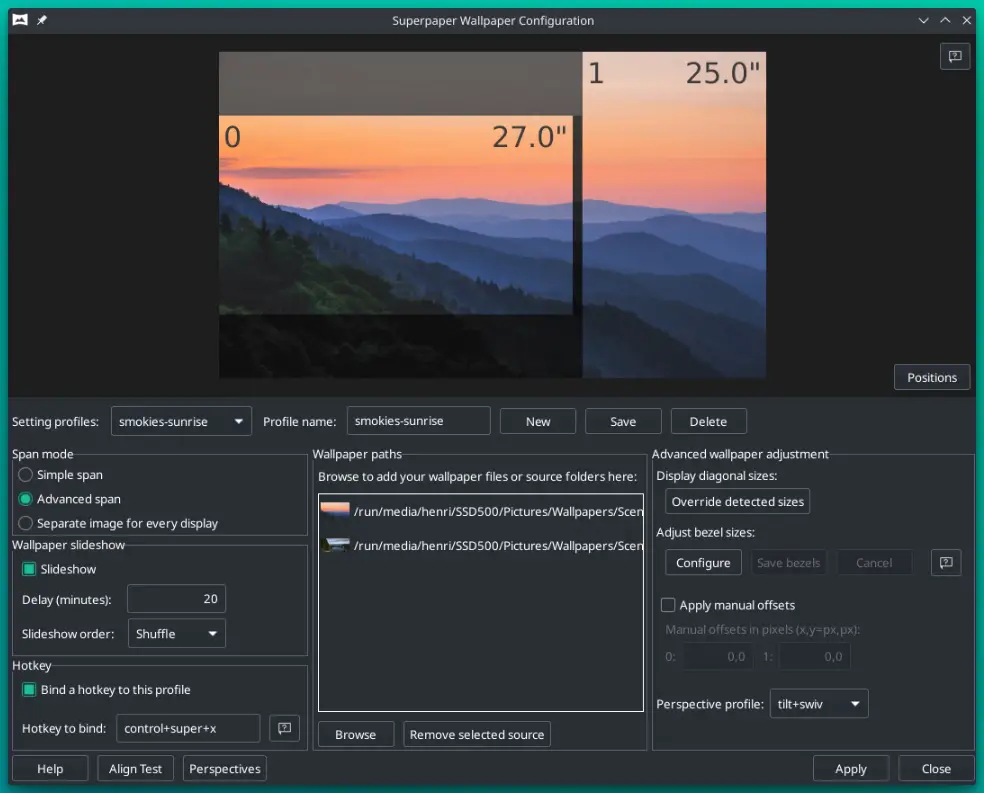
Task: Open the Setting profiles dropdown
Action: [180, 421]
